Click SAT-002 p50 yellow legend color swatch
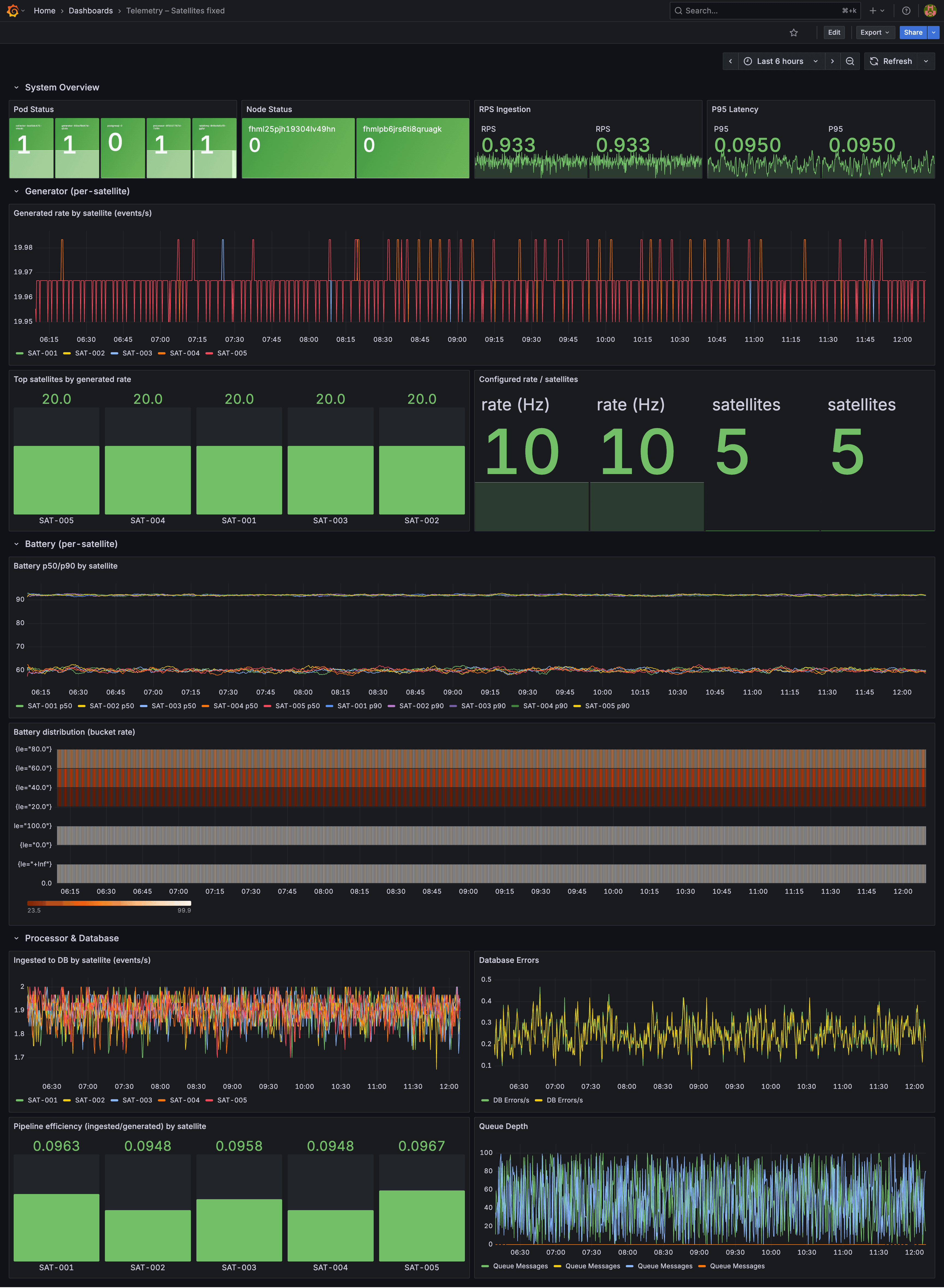Image resolution: width=944 pixels, height=1288 pixels. tap(82, 706)
